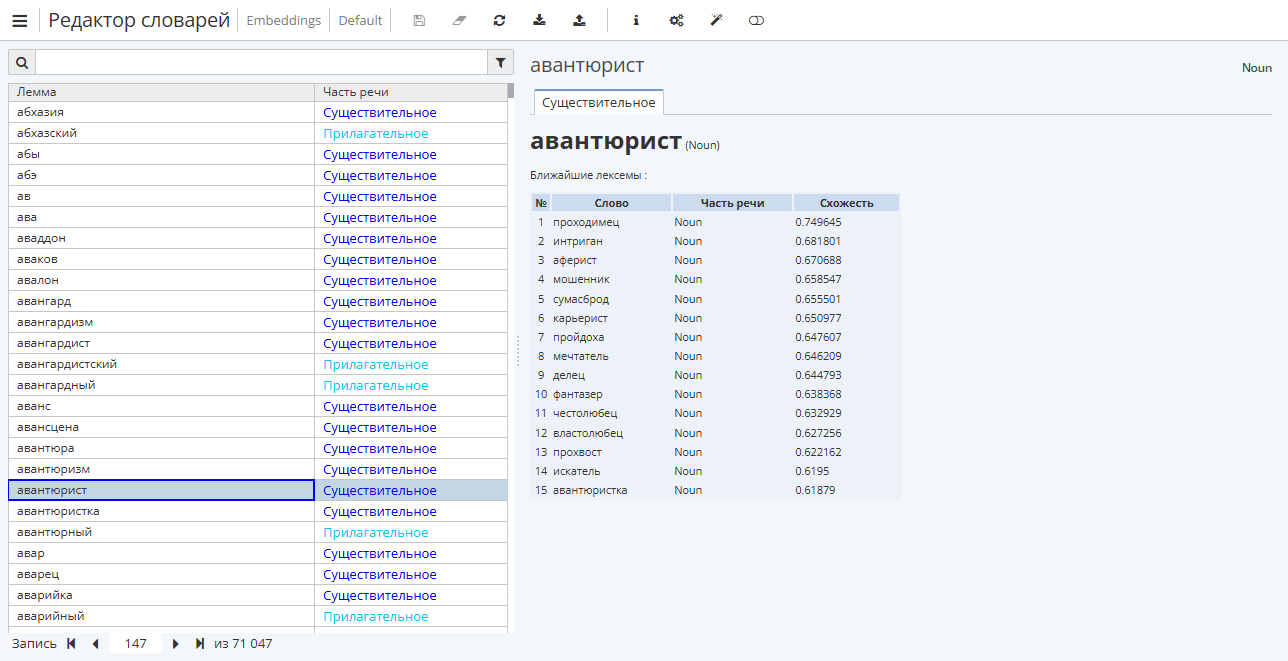Screen dimensions: 1288x661
Task: Open the info icon in toolbar
Action: point(636,20)
